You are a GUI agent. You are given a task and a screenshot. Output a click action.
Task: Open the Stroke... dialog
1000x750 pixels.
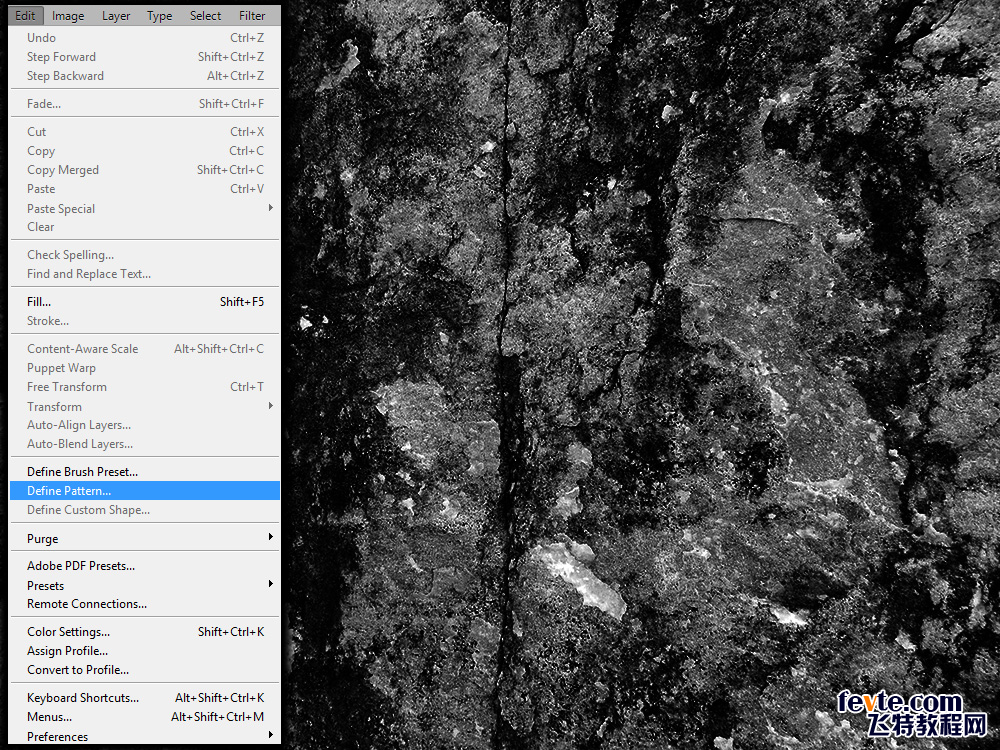click(145, 321)
